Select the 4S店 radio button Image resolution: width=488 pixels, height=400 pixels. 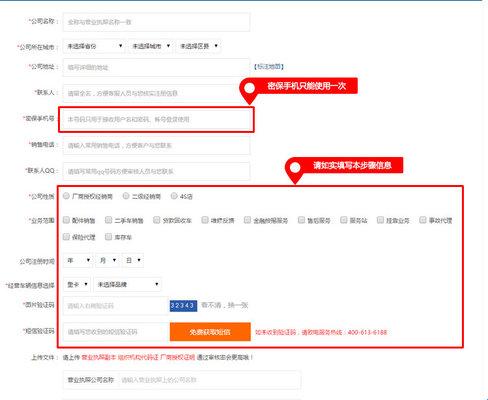174,196
